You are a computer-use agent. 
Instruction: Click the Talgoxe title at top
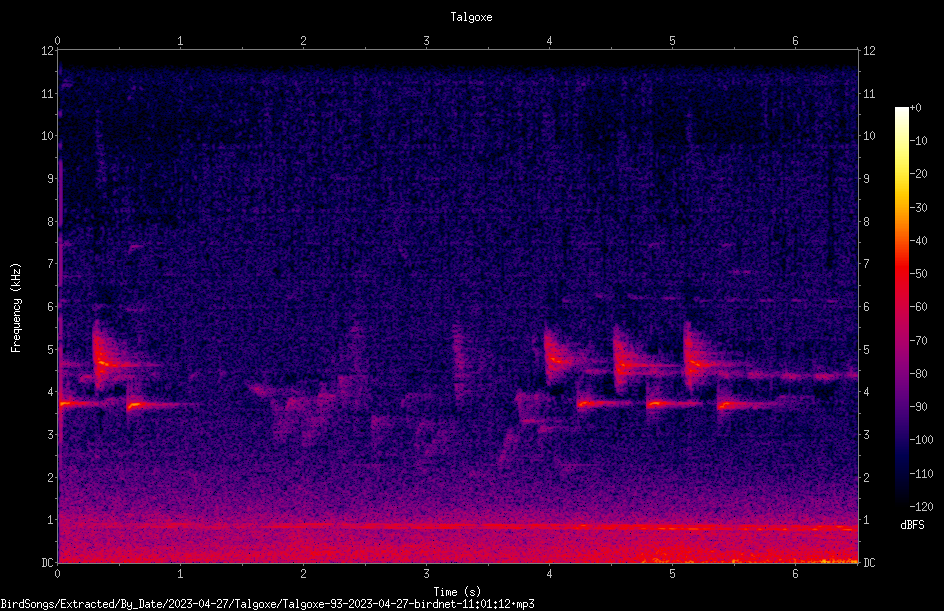pos(471,17)
